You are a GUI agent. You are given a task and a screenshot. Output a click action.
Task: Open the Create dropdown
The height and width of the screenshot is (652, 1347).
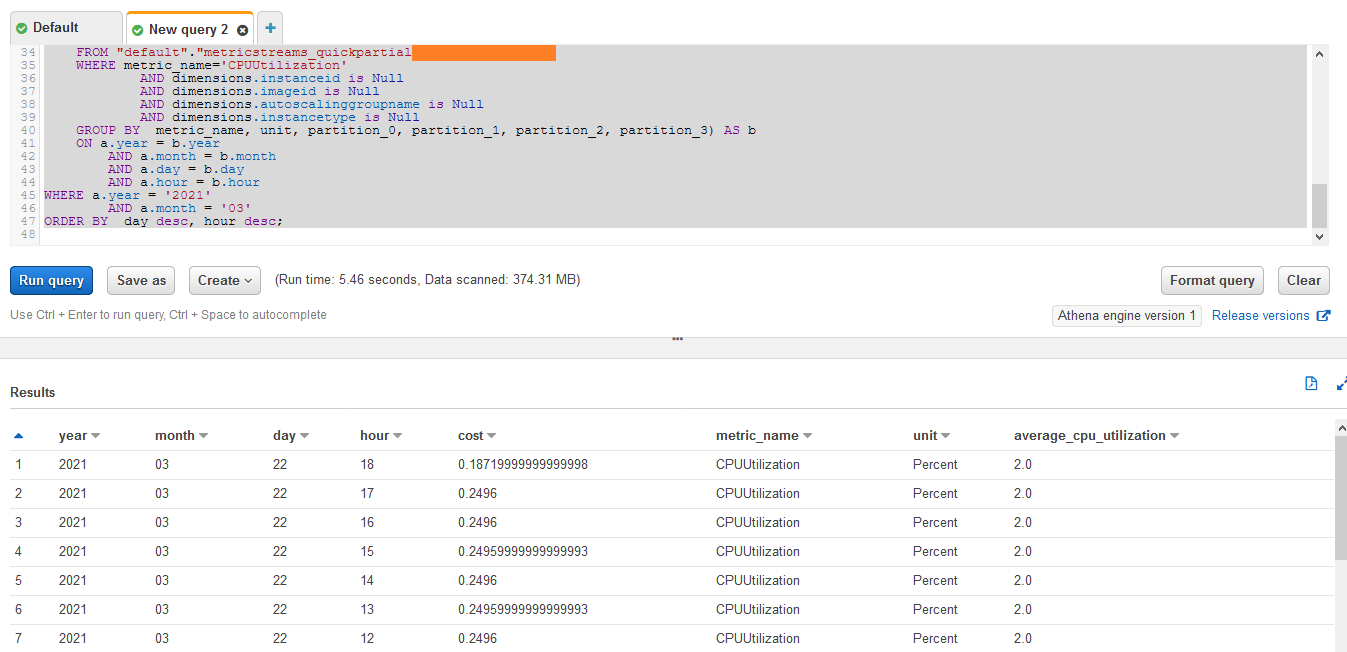[x=224, y=280]
